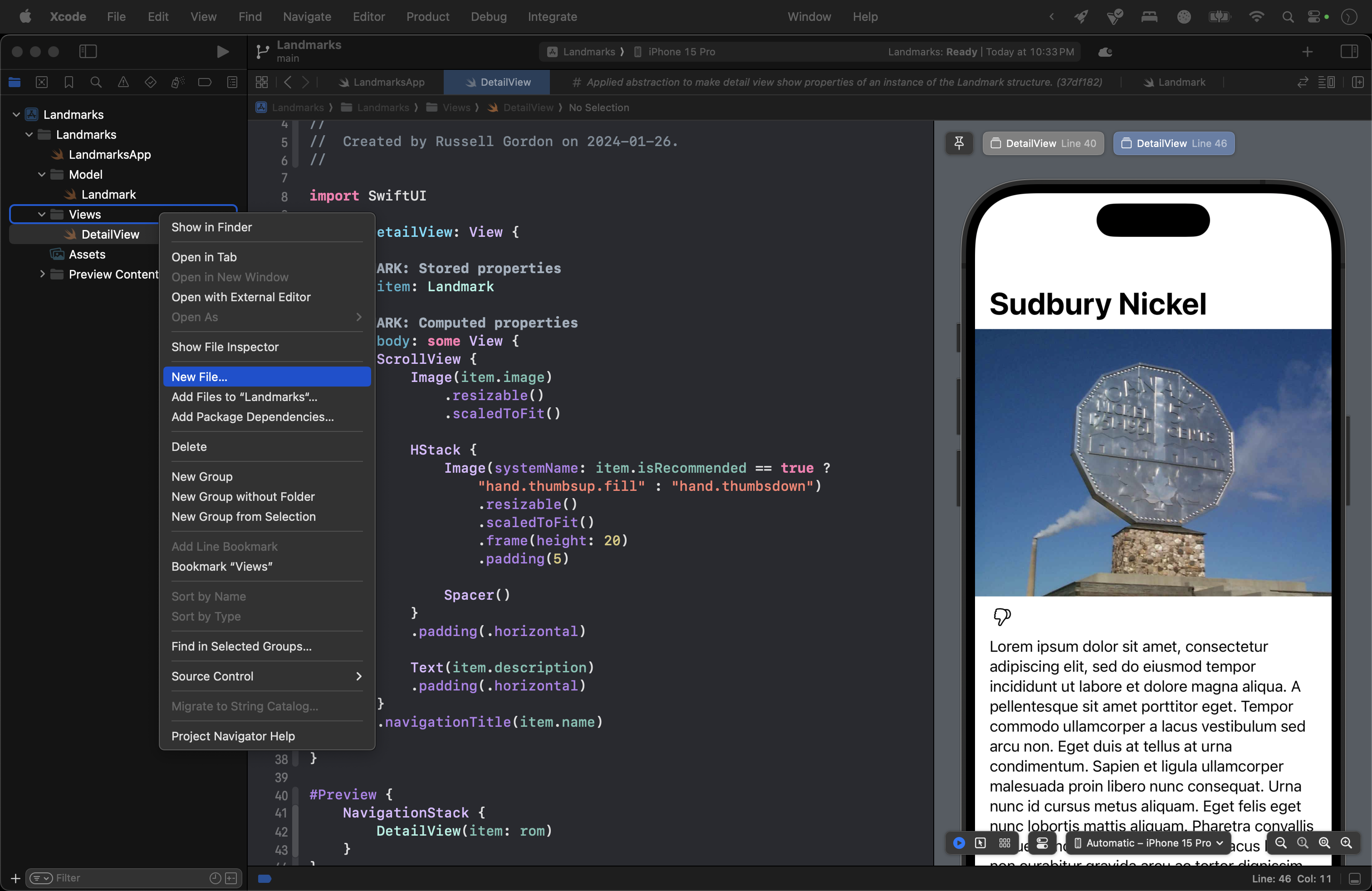Open the Debug menu
The height and width of the screenshot is (891, 1372).
tap(488, 17)
